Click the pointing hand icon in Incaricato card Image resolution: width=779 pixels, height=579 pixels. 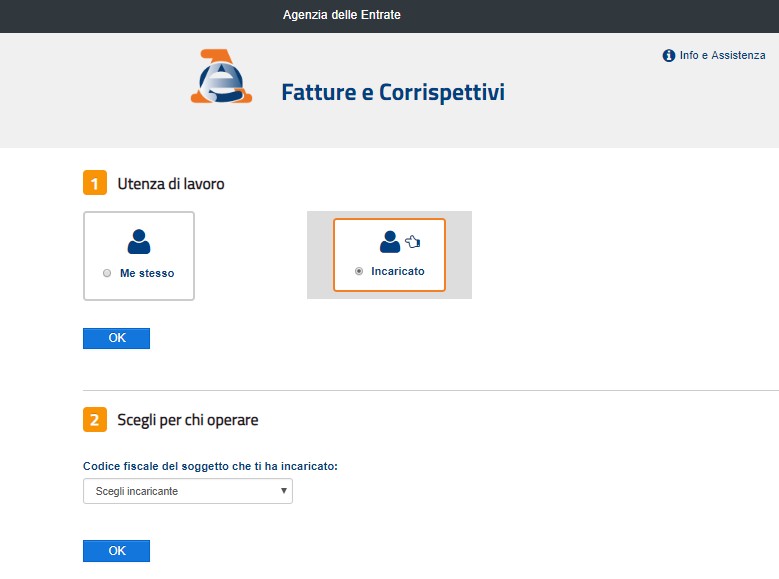tap(412, 242)
